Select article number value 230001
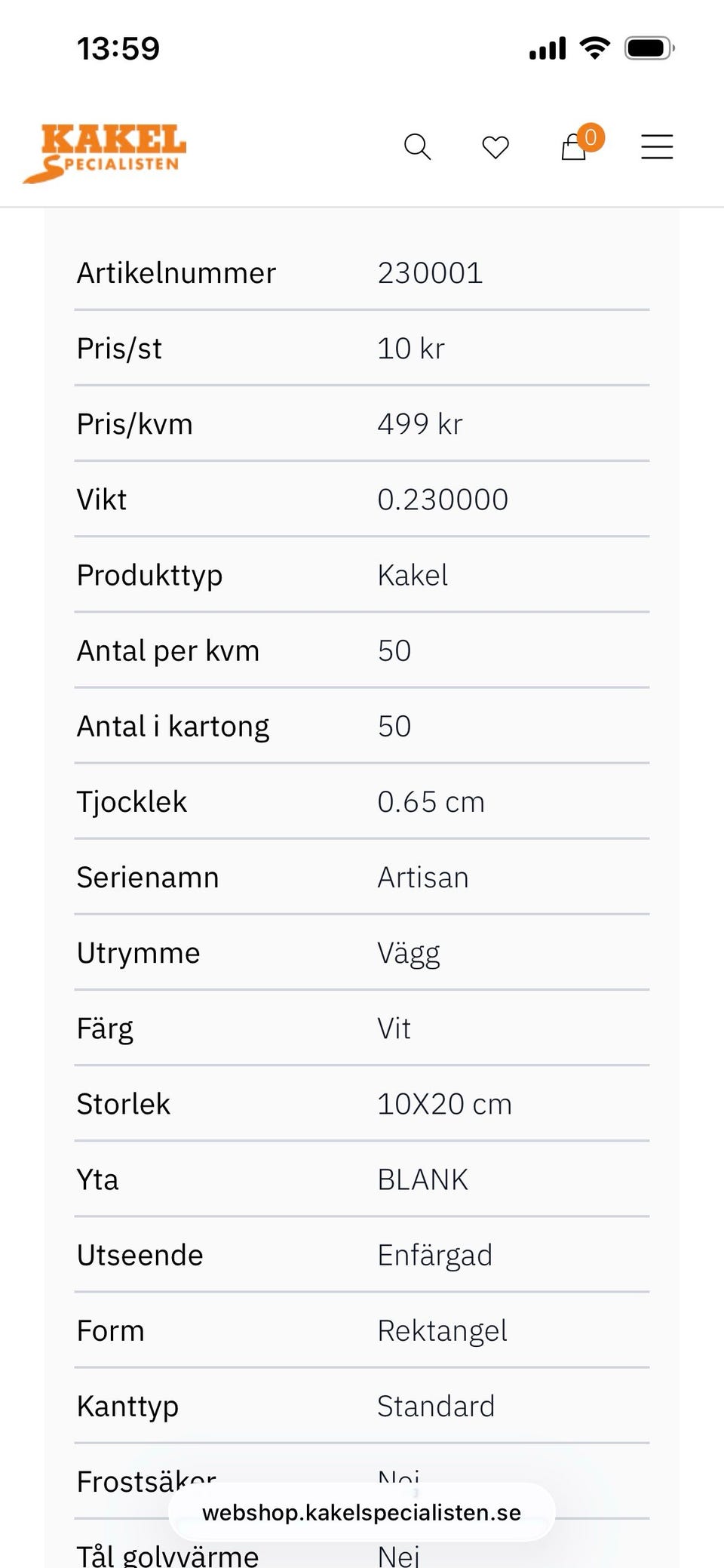Screen dimensions: 724x1568 430,273
